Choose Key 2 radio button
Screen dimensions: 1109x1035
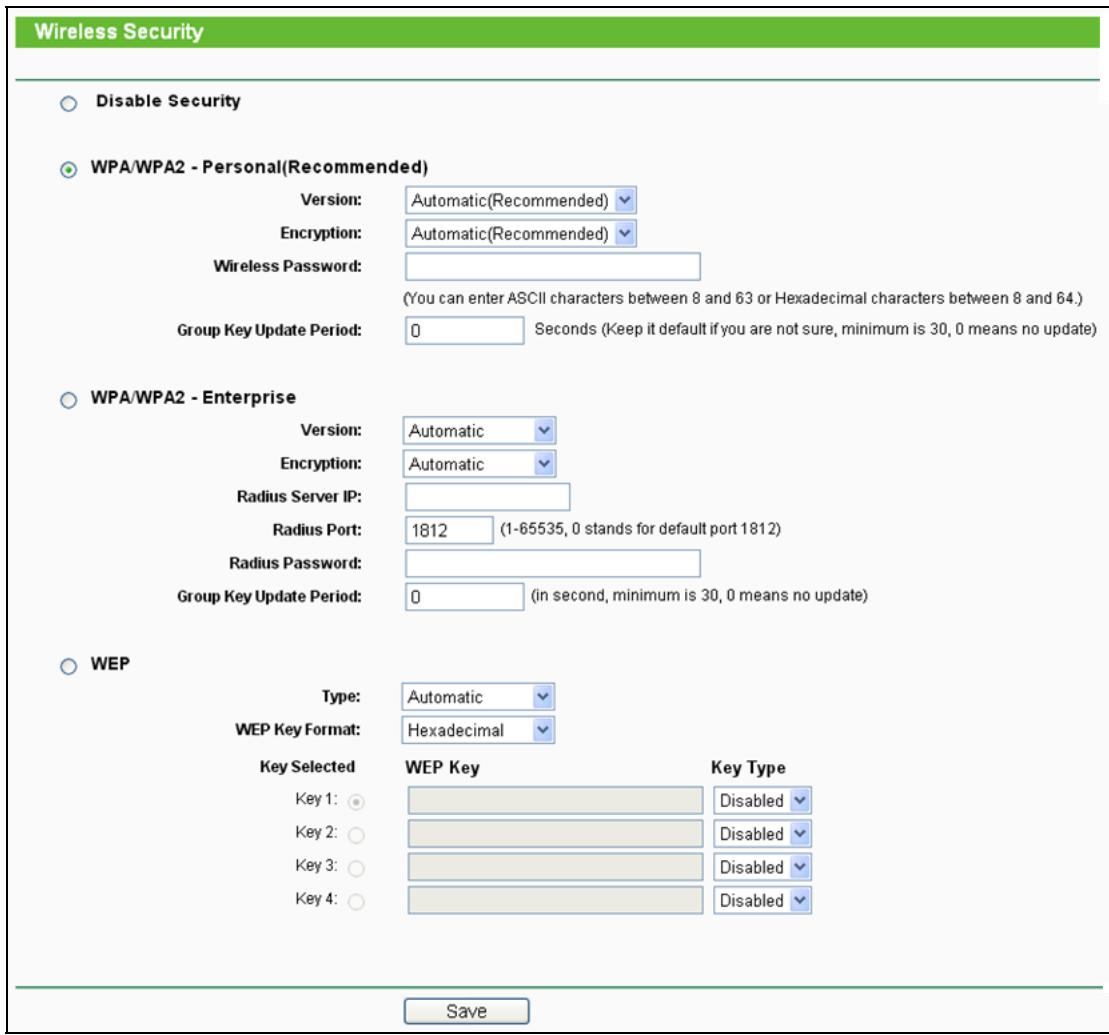click(x=356, y=835)
